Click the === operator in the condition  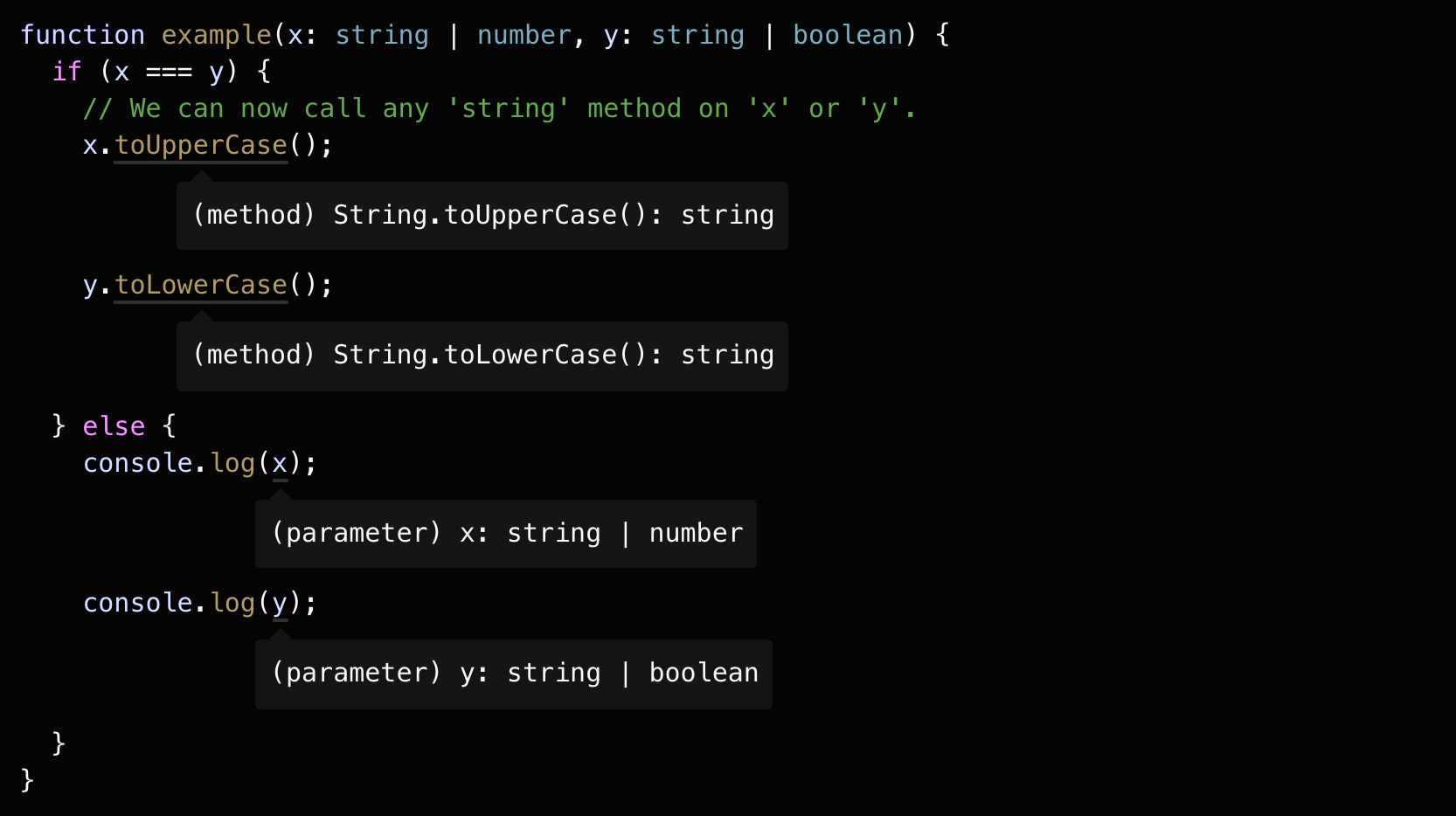[169, 72]
